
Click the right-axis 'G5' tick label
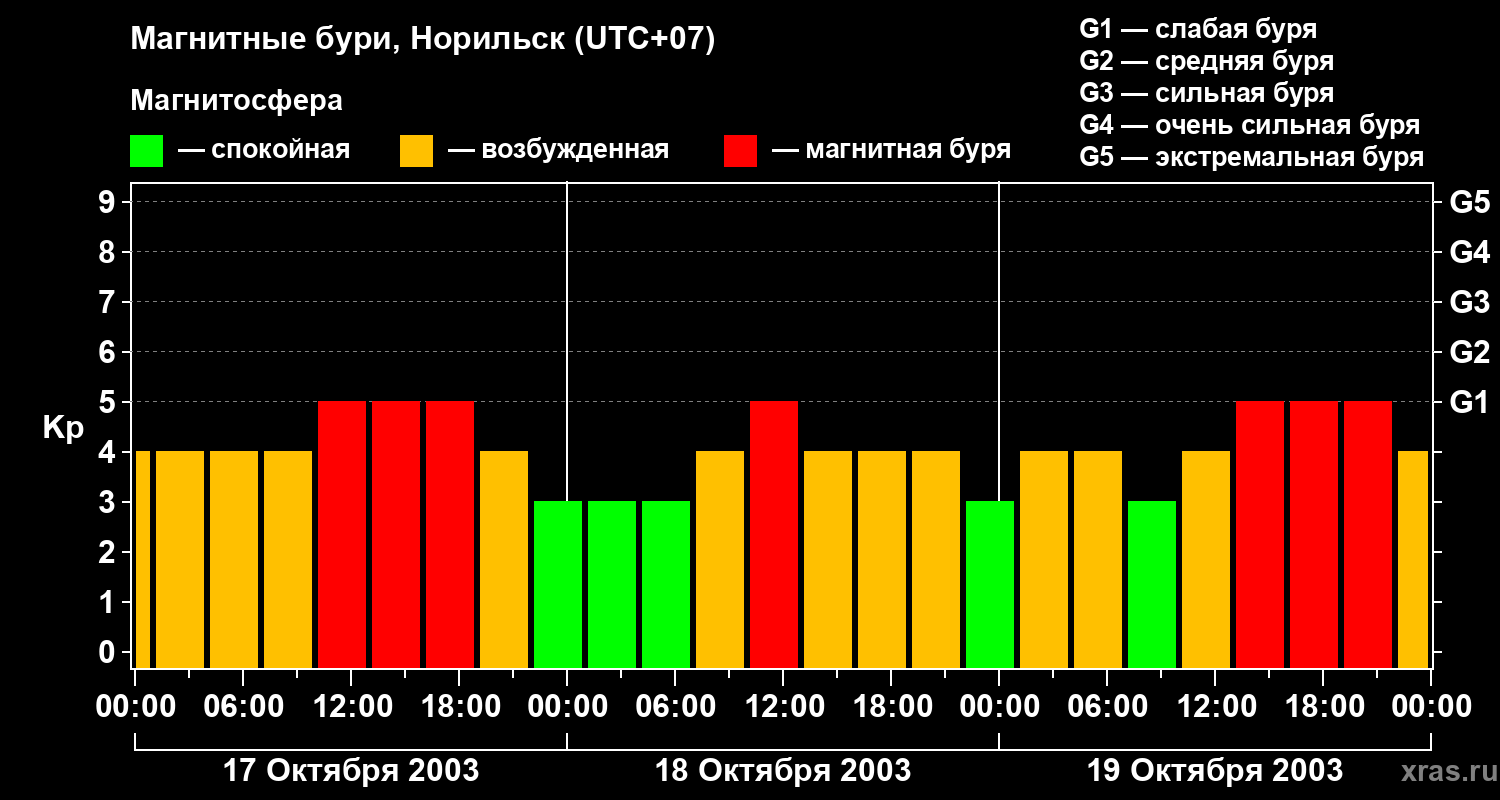click(1469, 202)
